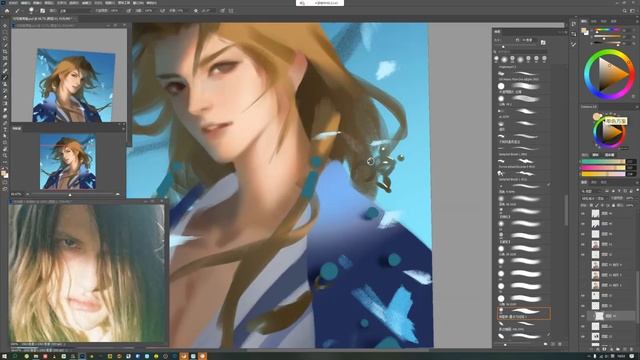The width and height of the screenshot is (640, 360).
Task: Switch to the first Color panel tab
Action: click(x=584, y=21)
